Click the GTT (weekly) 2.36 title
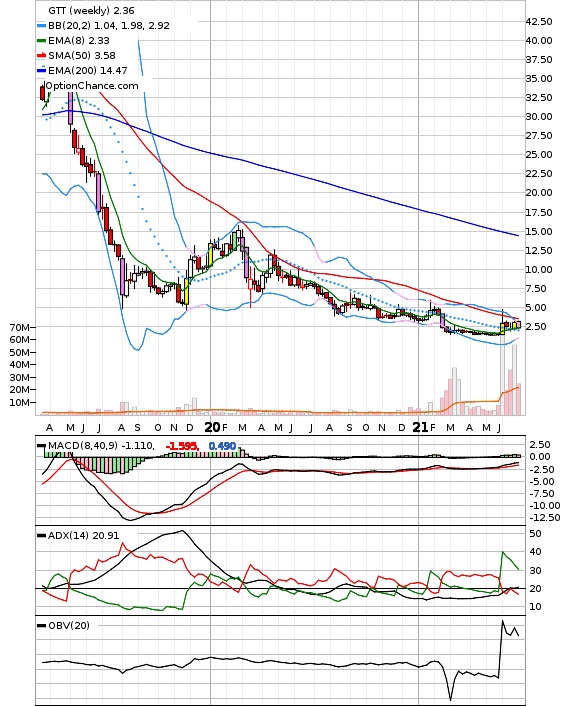This screenshot has height=706, width=566. (x=91, y=10)
